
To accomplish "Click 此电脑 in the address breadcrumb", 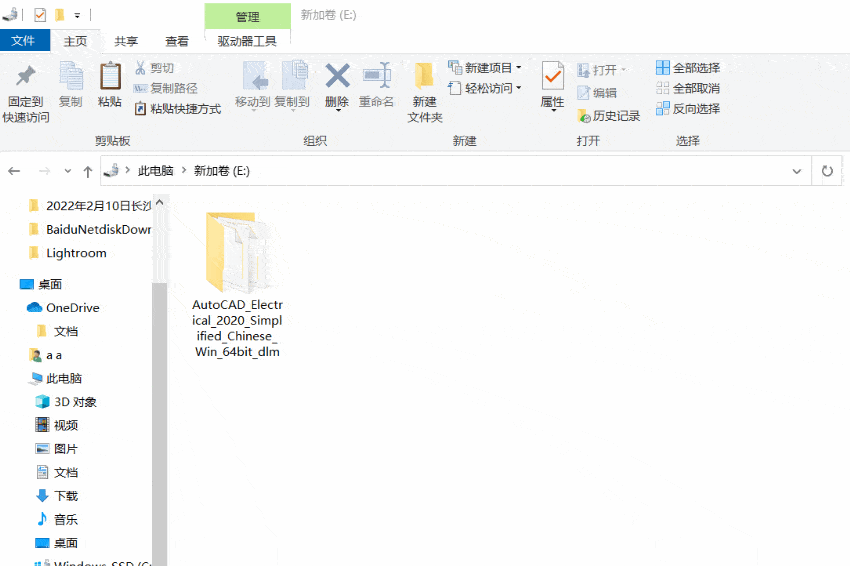I will 155,171.
